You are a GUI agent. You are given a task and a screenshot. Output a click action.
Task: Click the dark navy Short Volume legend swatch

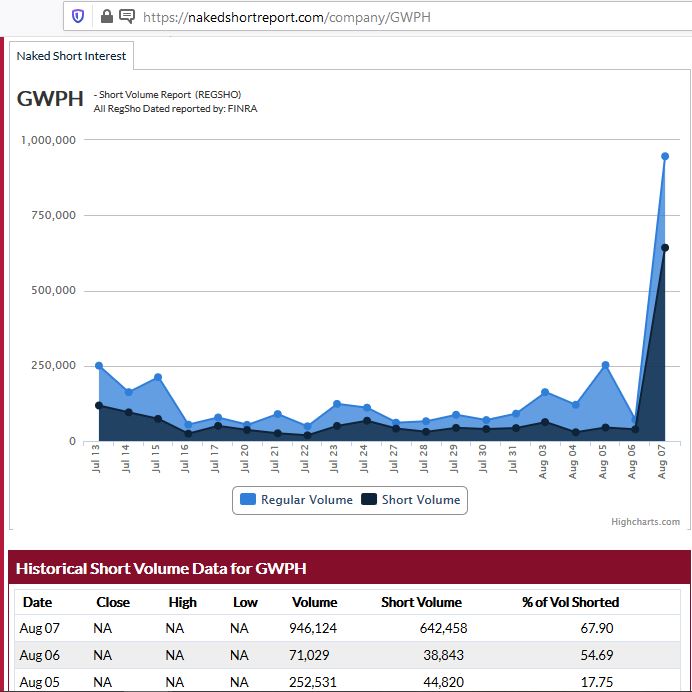pyautogui.click(x=369, y=500)
